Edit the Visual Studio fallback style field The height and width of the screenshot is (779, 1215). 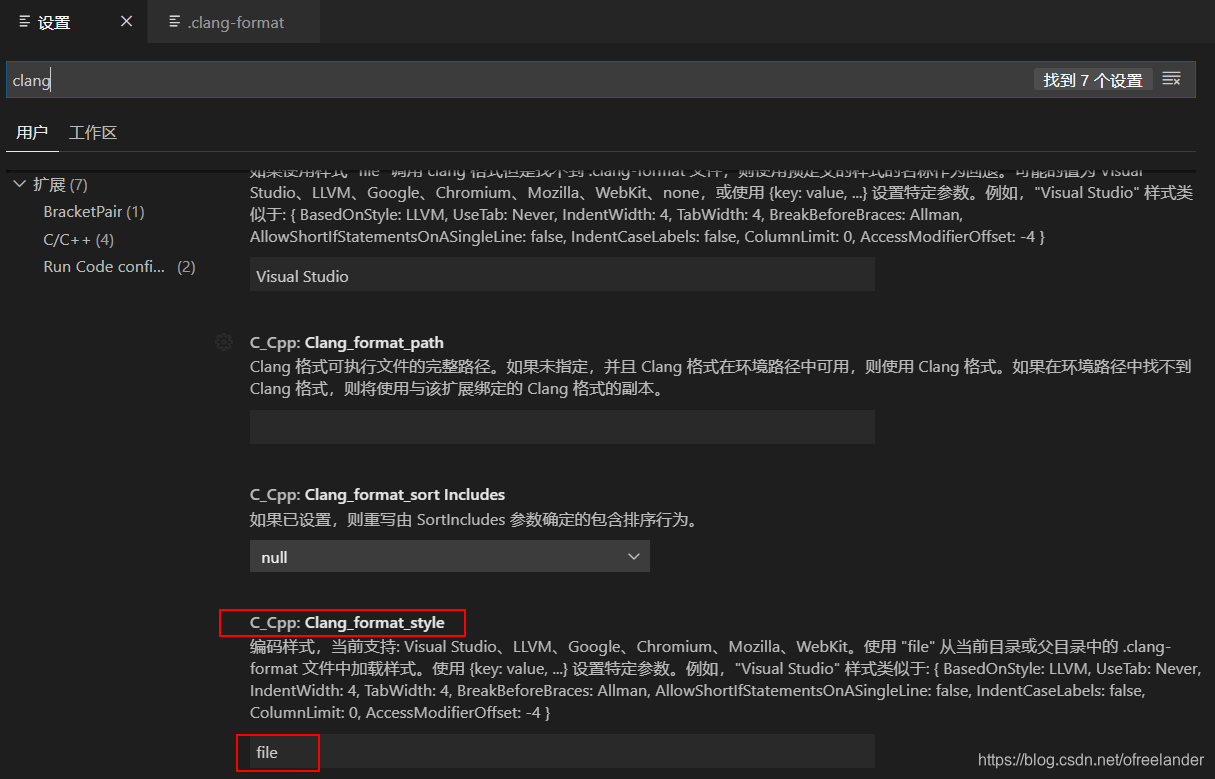click(562, 275)
